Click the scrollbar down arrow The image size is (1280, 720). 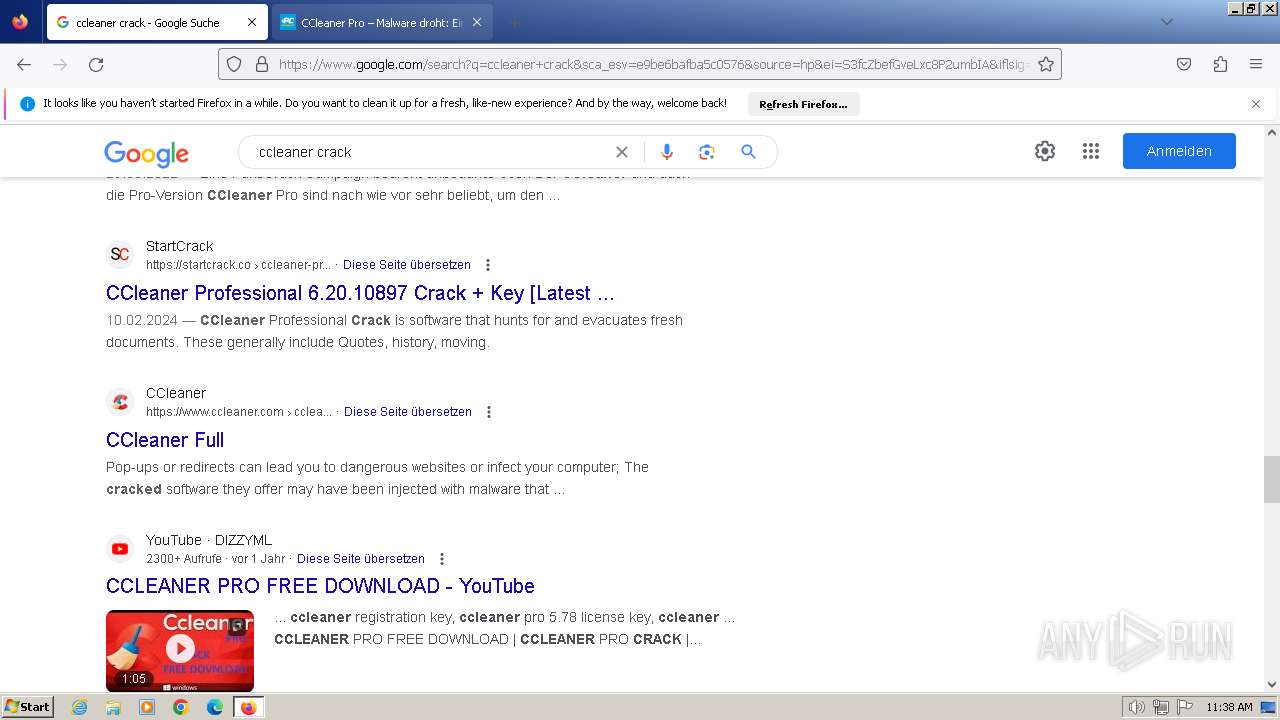tap(1272, 685)
